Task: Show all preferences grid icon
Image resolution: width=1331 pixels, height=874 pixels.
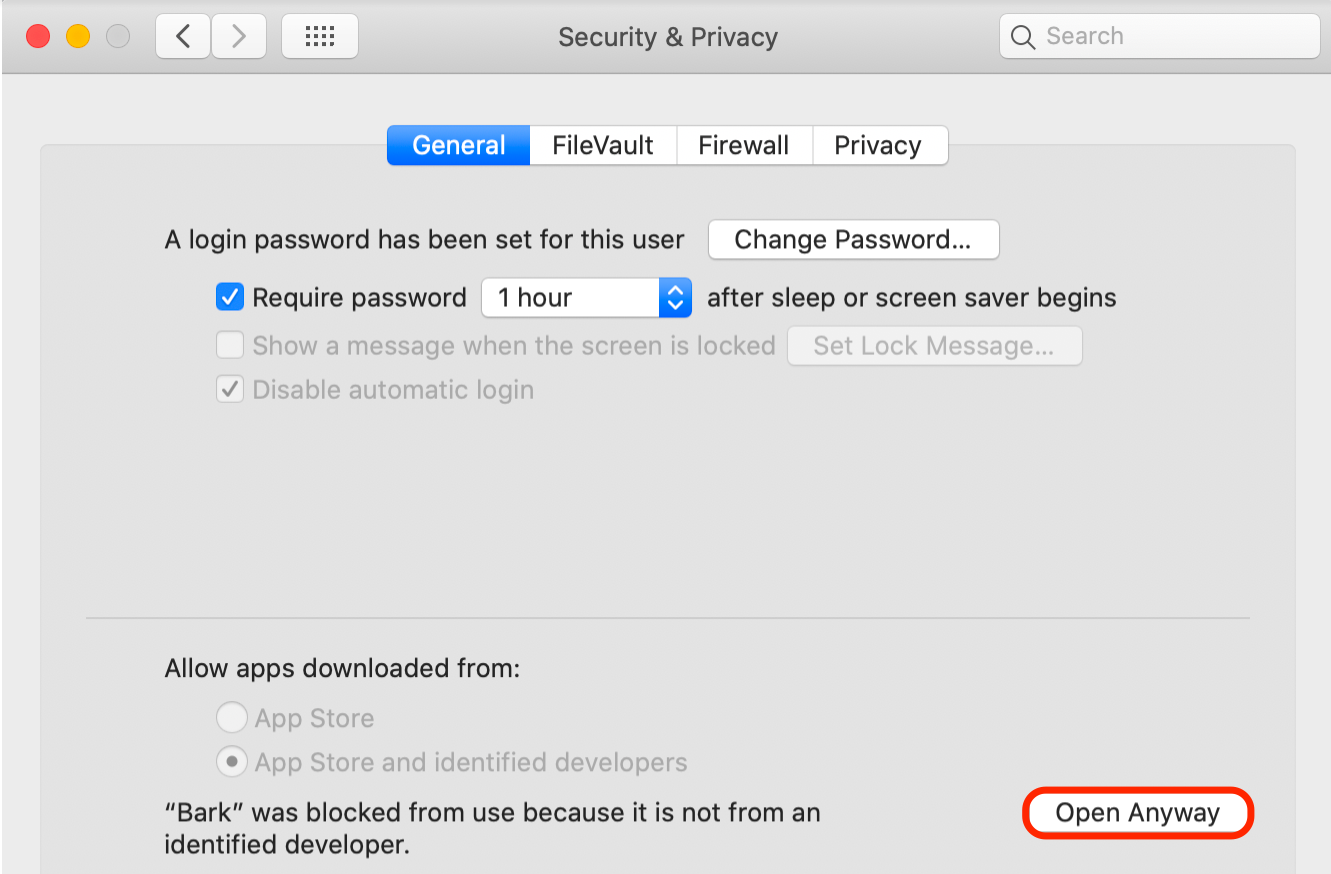Action: point(319,37)
